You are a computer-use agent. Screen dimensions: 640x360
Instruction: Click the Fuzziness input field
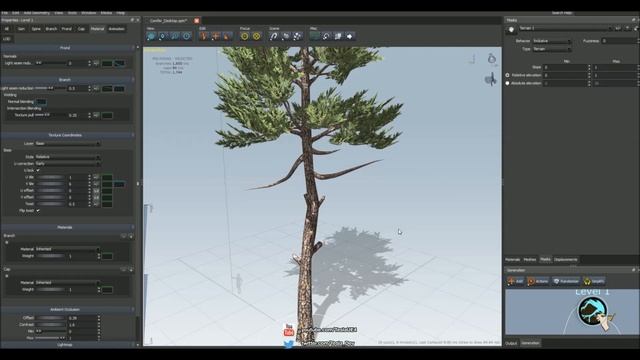pos(619,41)
